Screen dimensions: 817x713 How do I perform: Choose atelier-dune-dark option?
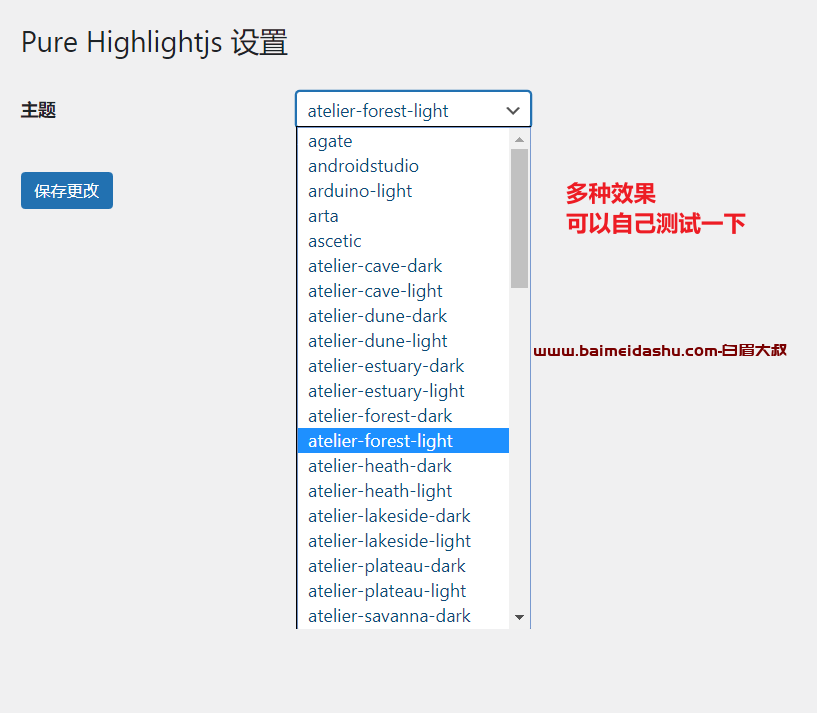pyautogui.click(x=403, y=316)
